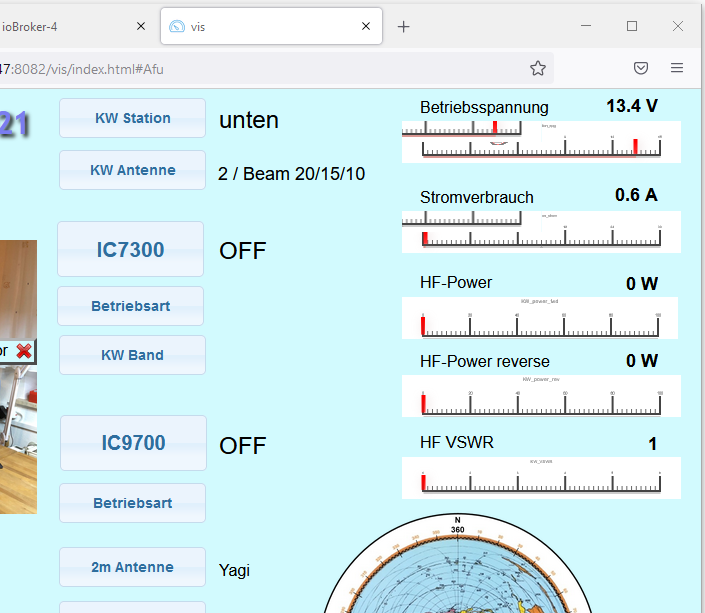Switch to the ioBroker-4 tab
This screenshot has width=705, height=613.
[x=74, y=26]
